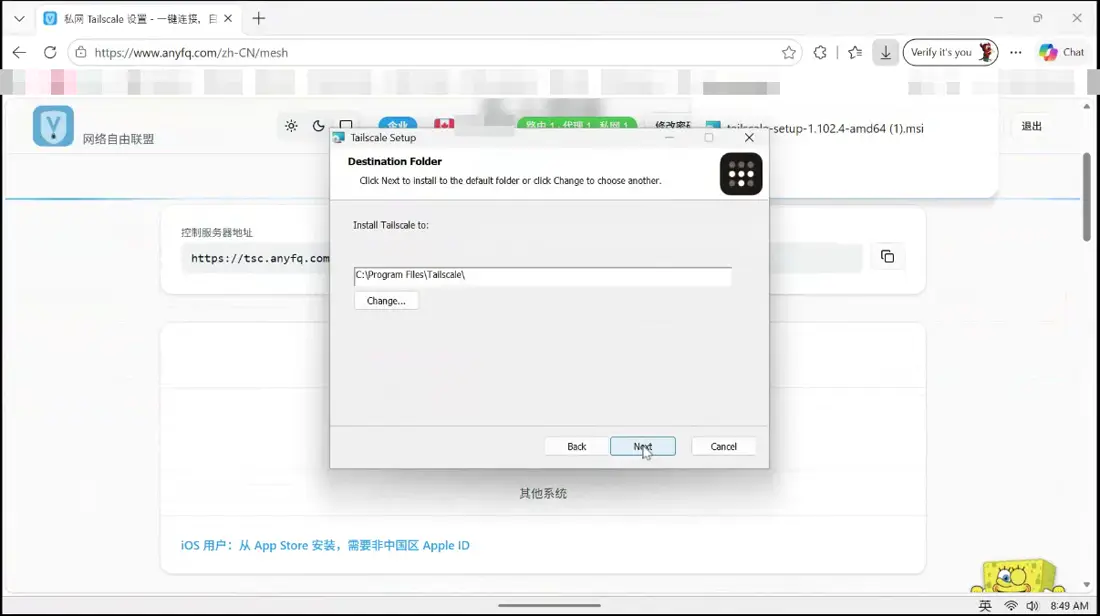Open tab search dropdown chevron
Screen dimensions: 1100x616
pyautogui.click(x=19, y=19)
